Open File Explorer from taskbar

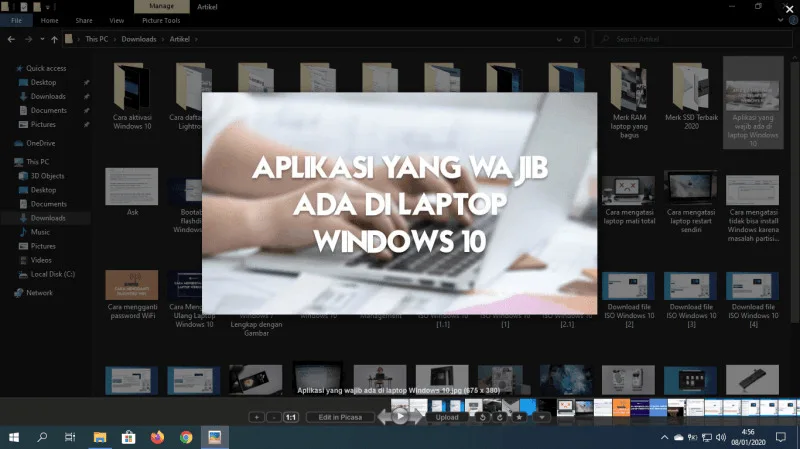(99, 437)
